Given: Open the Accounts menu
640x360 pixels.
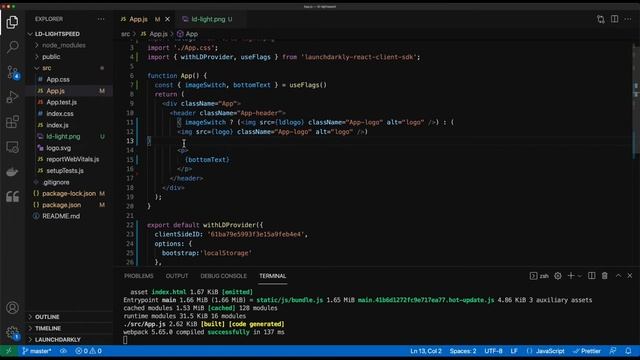Looking at the screenshot, I should click(x=12, y=307).
